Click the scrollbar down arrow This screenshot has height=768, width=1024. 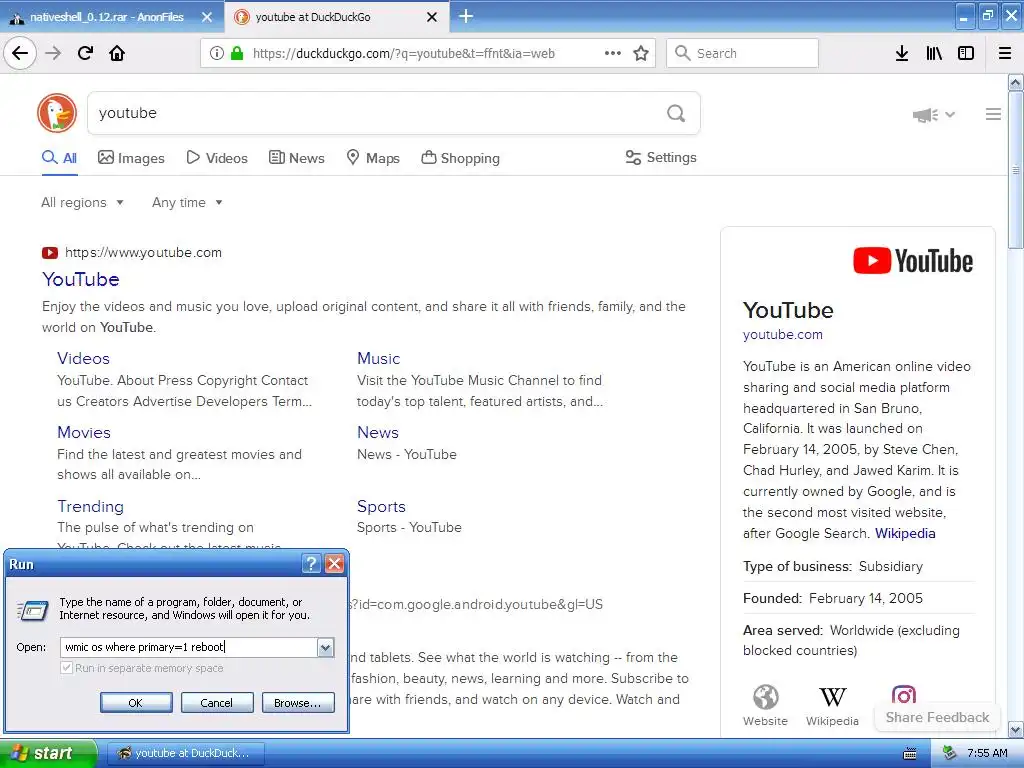point(1015,729)
